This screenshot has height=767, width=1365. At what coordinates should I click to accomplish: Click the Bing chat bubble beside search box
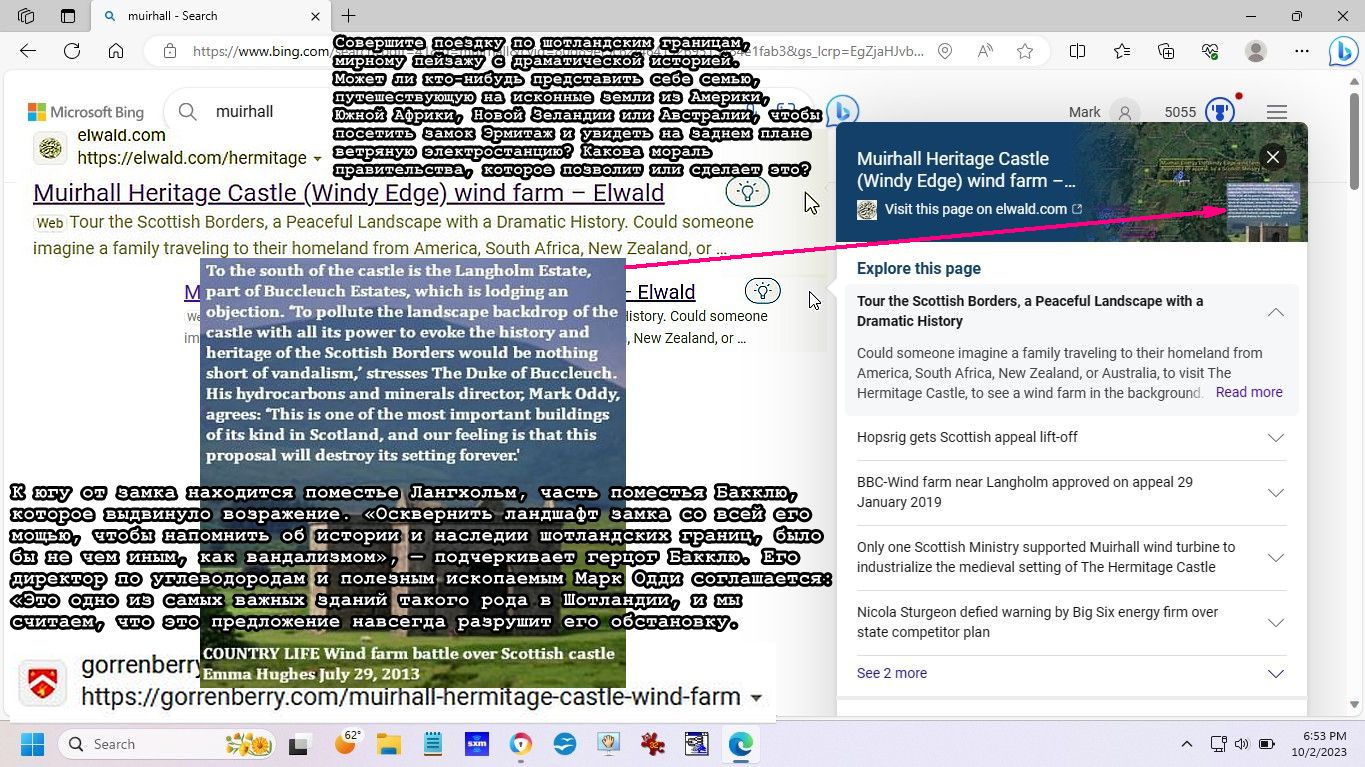pyautogui.click(x=843, y=111)
